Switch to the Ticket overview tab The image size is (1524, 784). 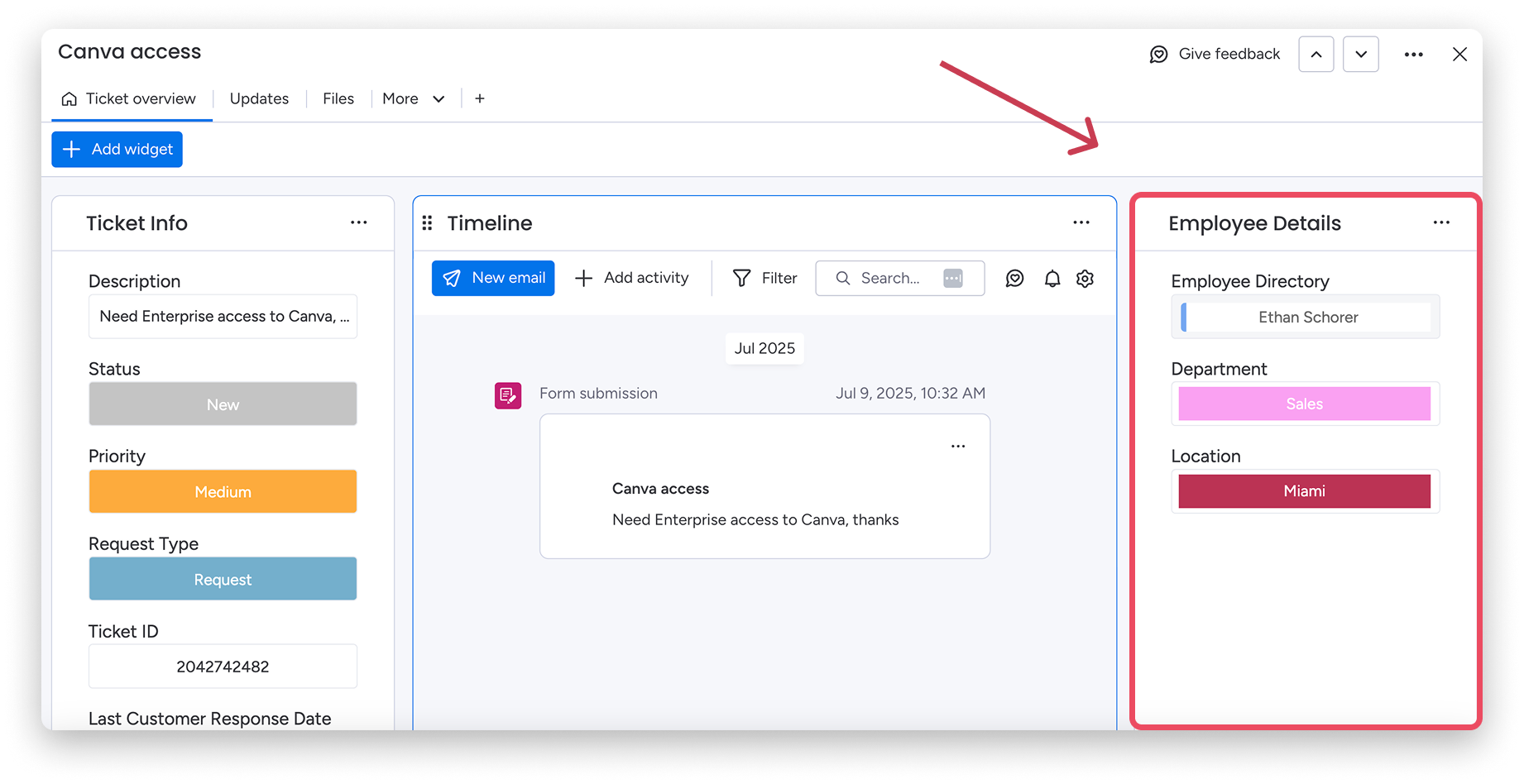tap(130, 99)
